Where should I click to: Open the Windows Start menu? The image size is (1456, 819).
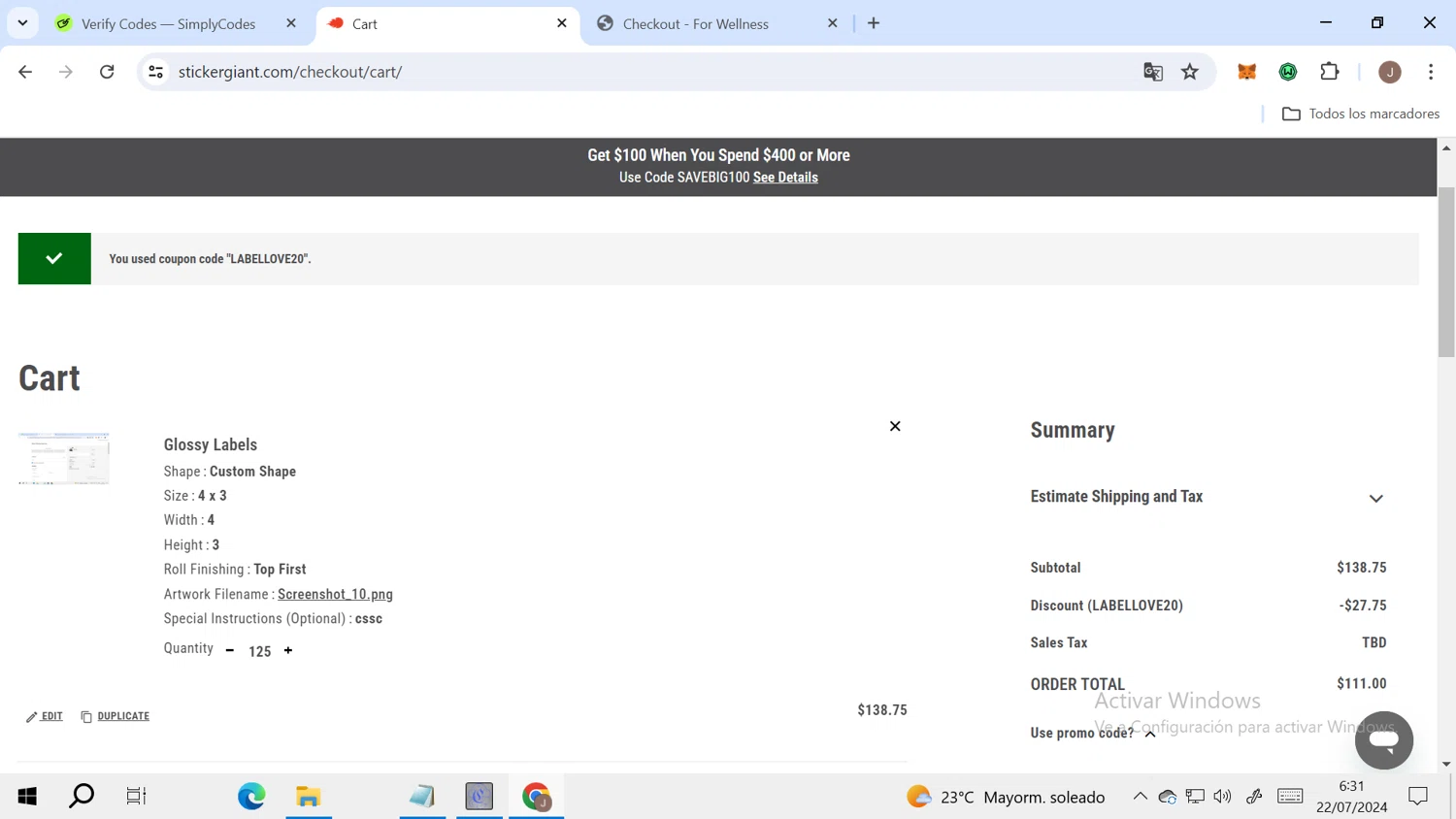point(27,797)
